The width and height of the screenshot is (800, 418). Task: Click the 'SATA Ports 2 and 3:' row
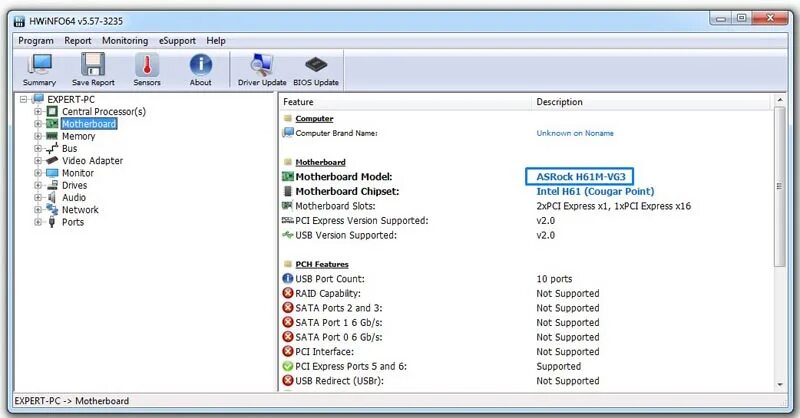527,308
